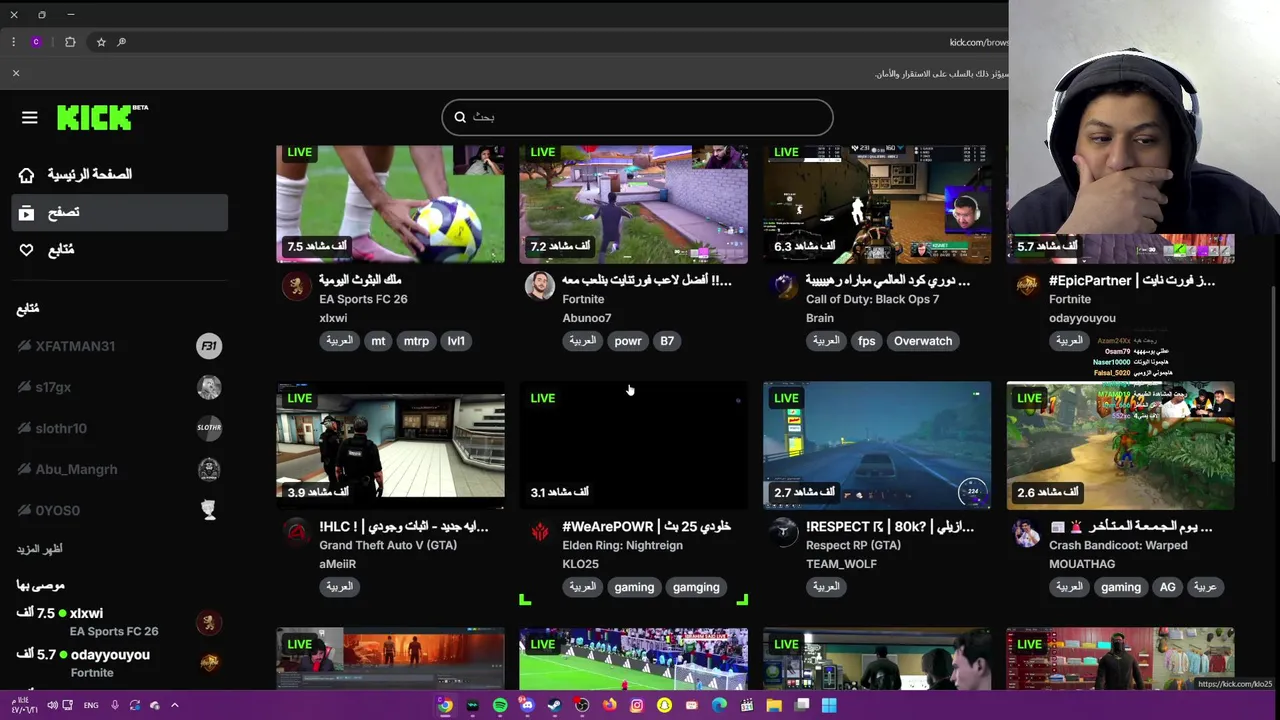Open Call of Duty: Black Ops 7 category
This screenshot has width=1280, height=720.
[x=872, y=299]
